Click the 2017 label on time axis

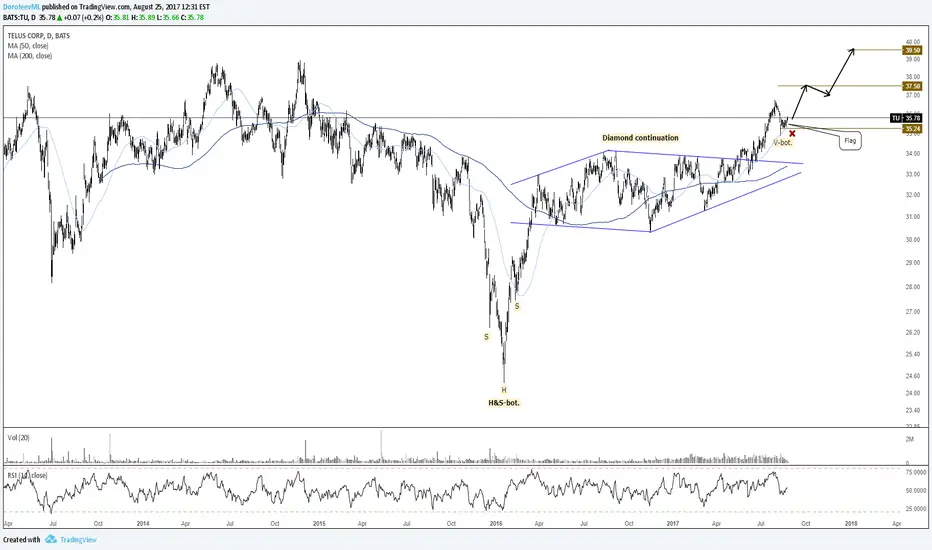673,524
